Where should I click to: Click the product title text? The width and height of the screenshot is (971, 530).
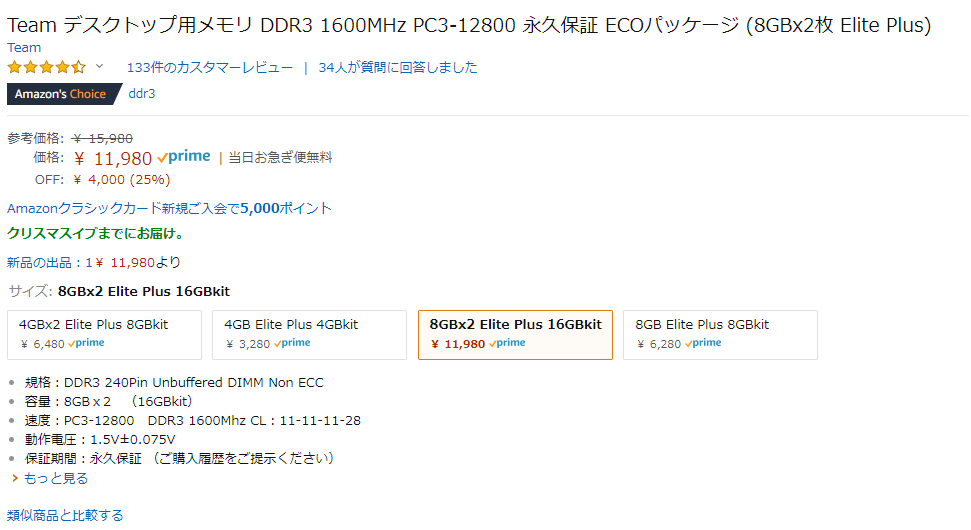(x=468, y=25)
